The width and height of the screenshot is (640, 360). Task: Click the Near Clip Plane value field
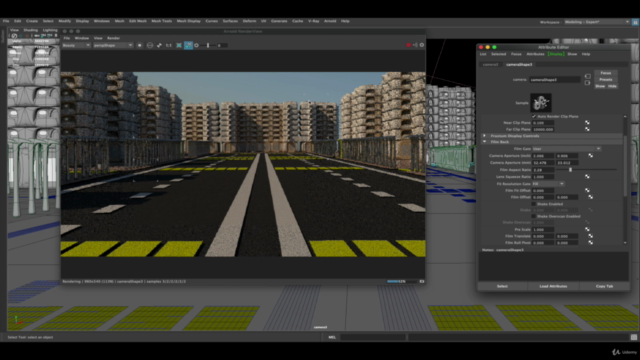(x=543, y=122)
